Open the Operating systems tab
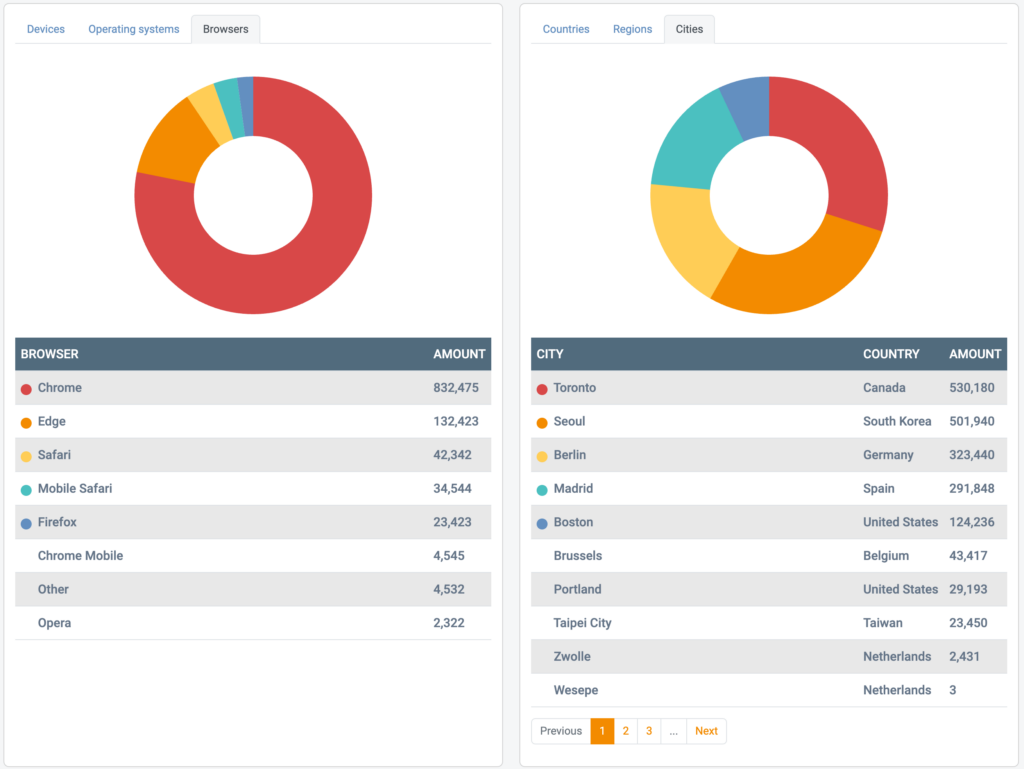Viewport: 1024px width, 769px height. 133,29
